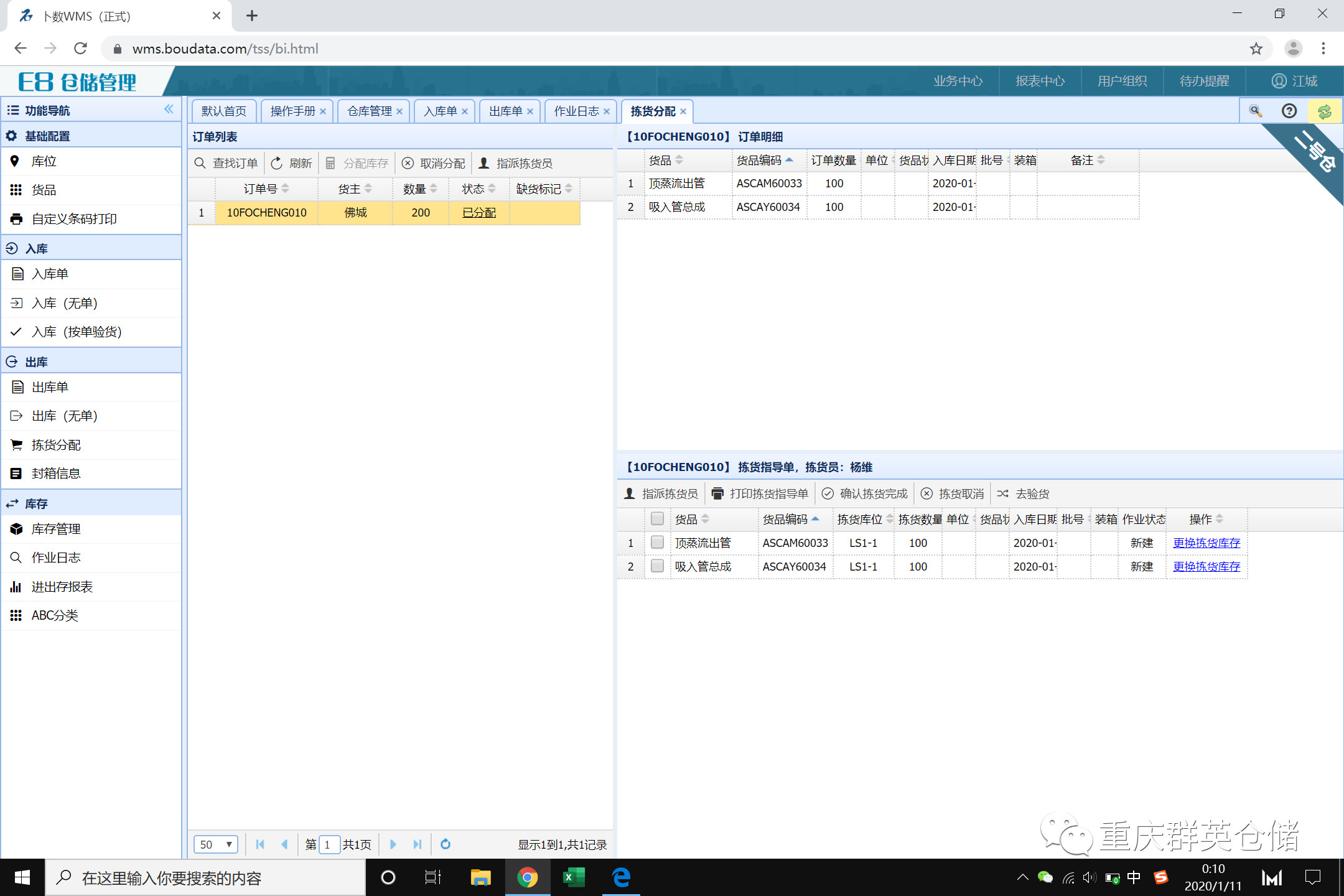
Task: Open 出库(无单) in the sidebar
Action: tap(91, 416)
